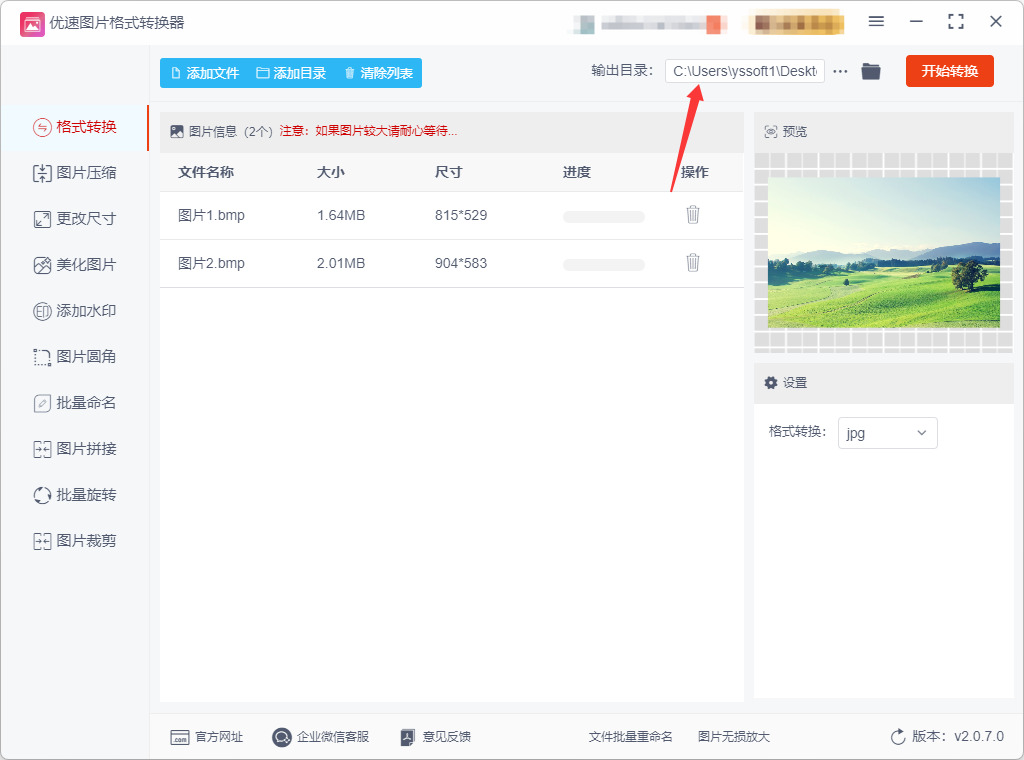The image size is (1024, 760).
Task: Switch to 图片压缩 in sidebar
Action: pos(75,173)
